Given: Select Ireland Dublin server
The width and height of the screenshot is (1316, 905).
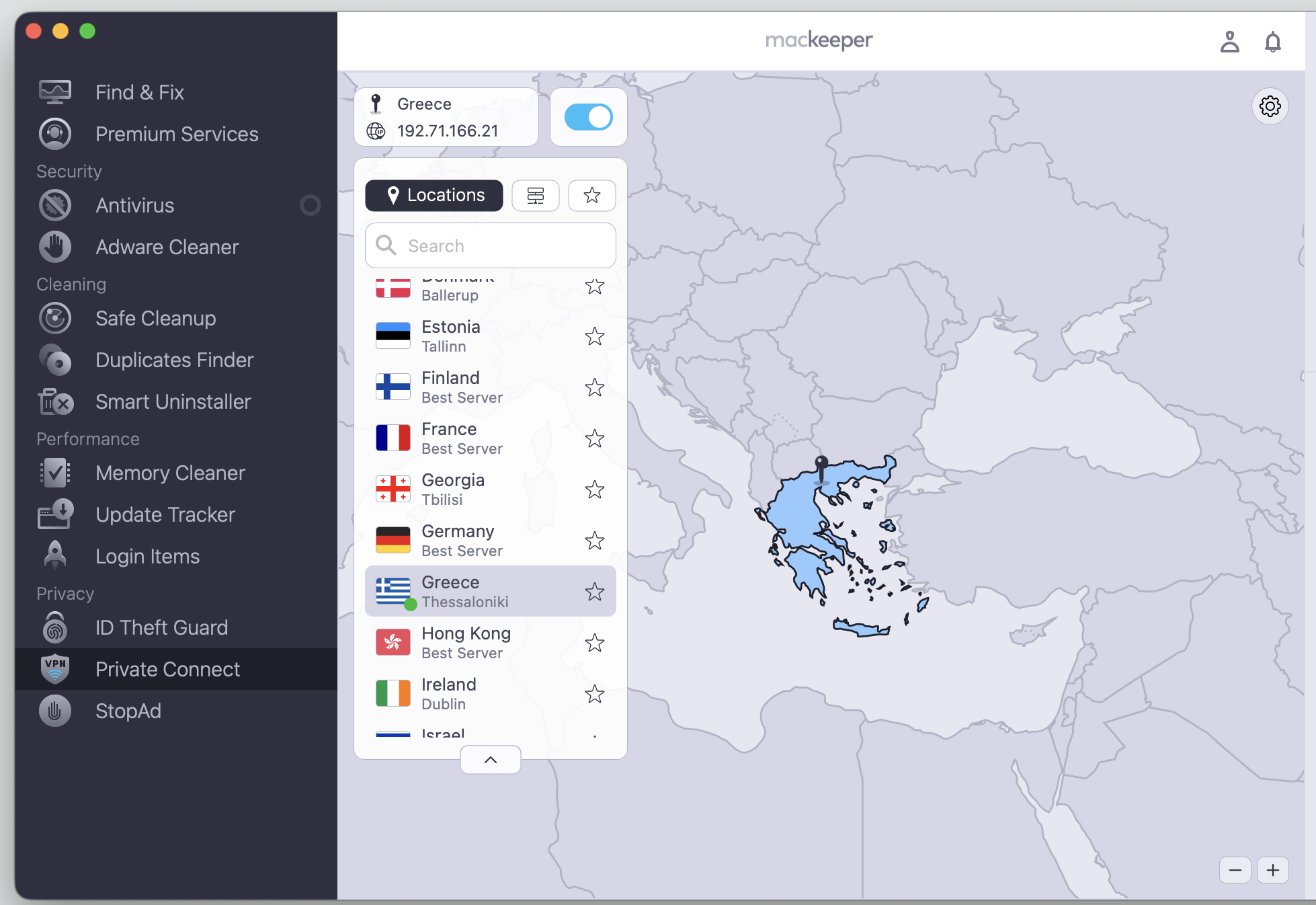Looking at the screenshot, I should [x=491, y=694].
